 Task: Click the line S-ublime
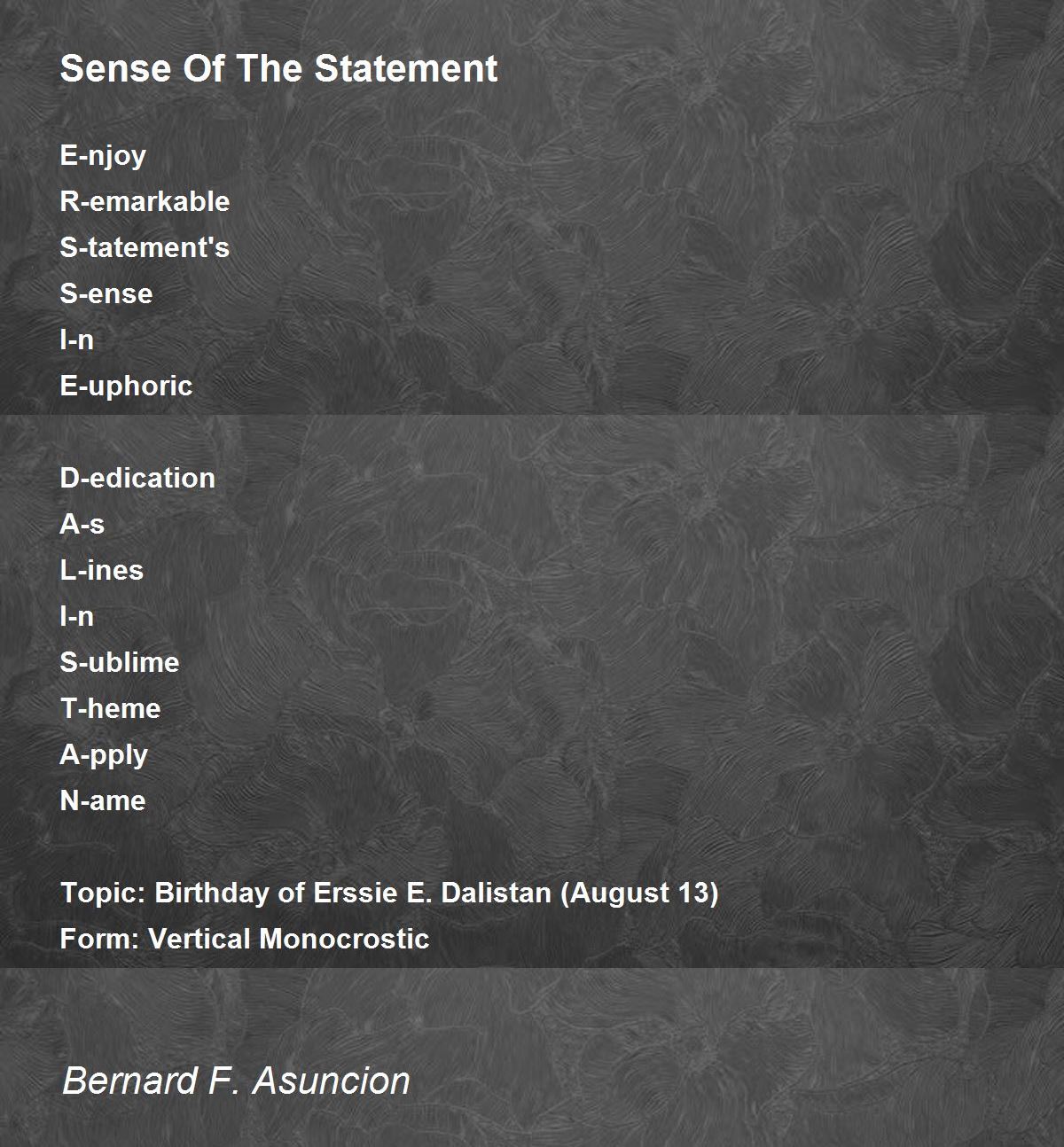pyautogui.click(x=120, y=662)
